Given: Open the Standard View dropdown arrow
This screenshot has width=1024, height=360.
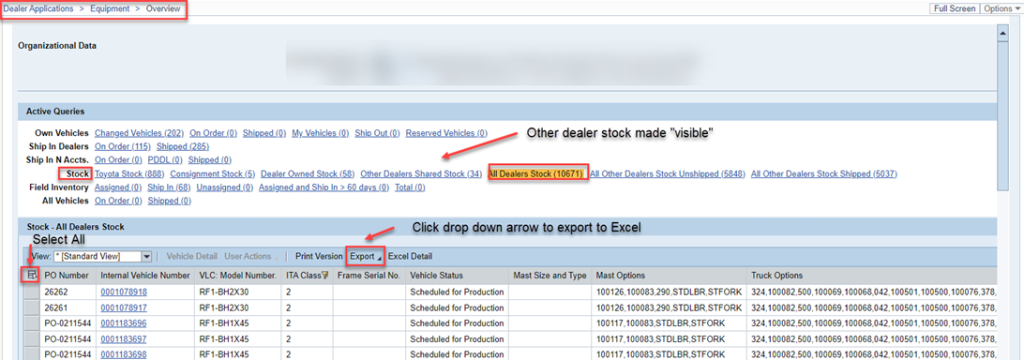Looking at the screenshot, I should pos(147,257).
